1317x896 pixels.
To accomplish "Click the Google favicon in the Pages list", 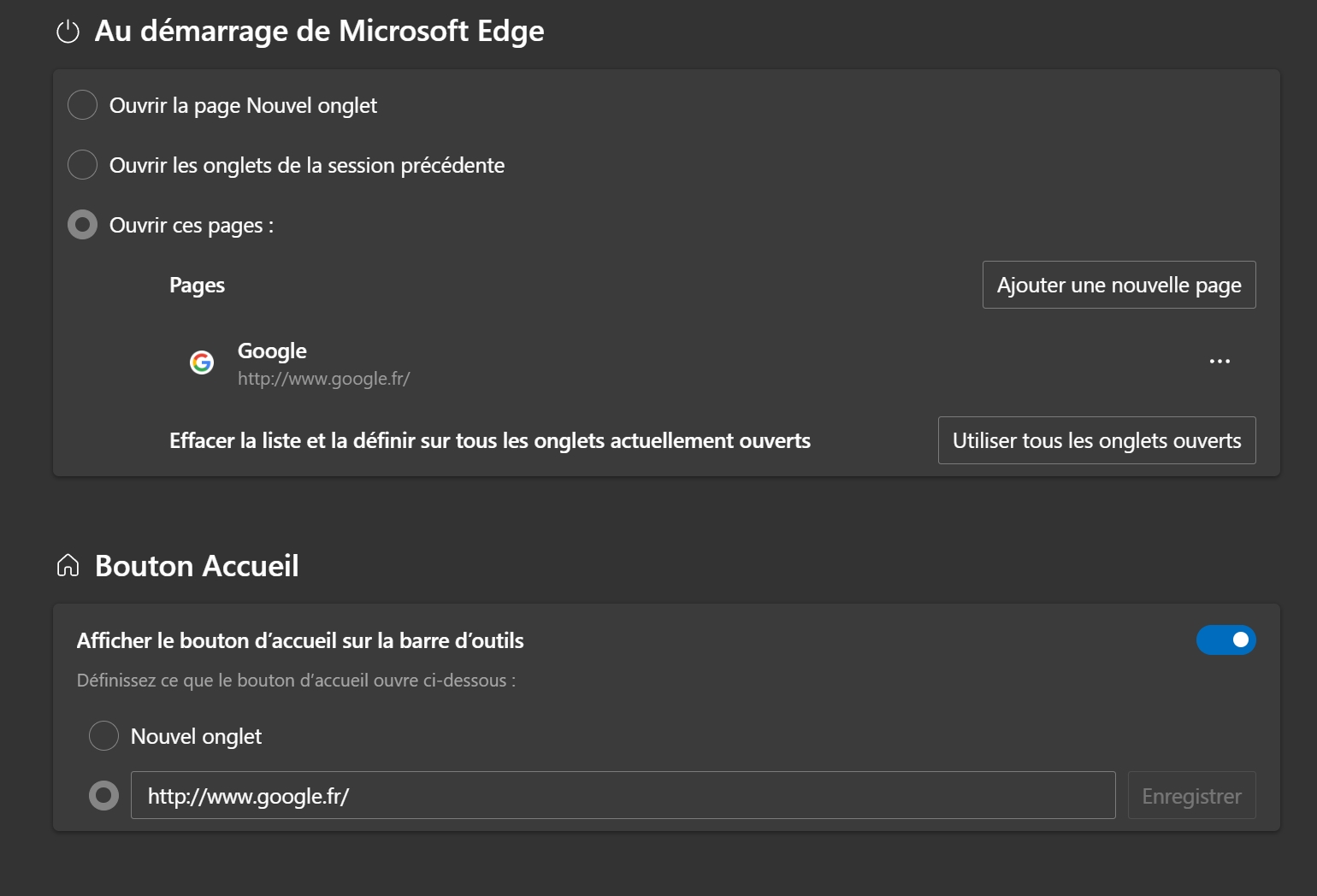I will pyautogui.click(x=202, y=363).
